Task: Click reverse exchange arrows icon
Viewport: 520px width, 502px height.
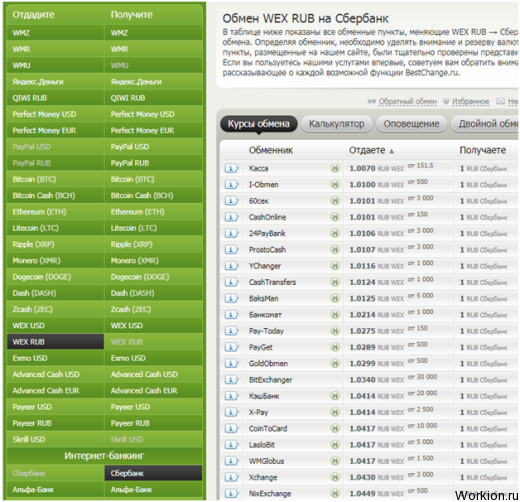Action: [371, 101]
